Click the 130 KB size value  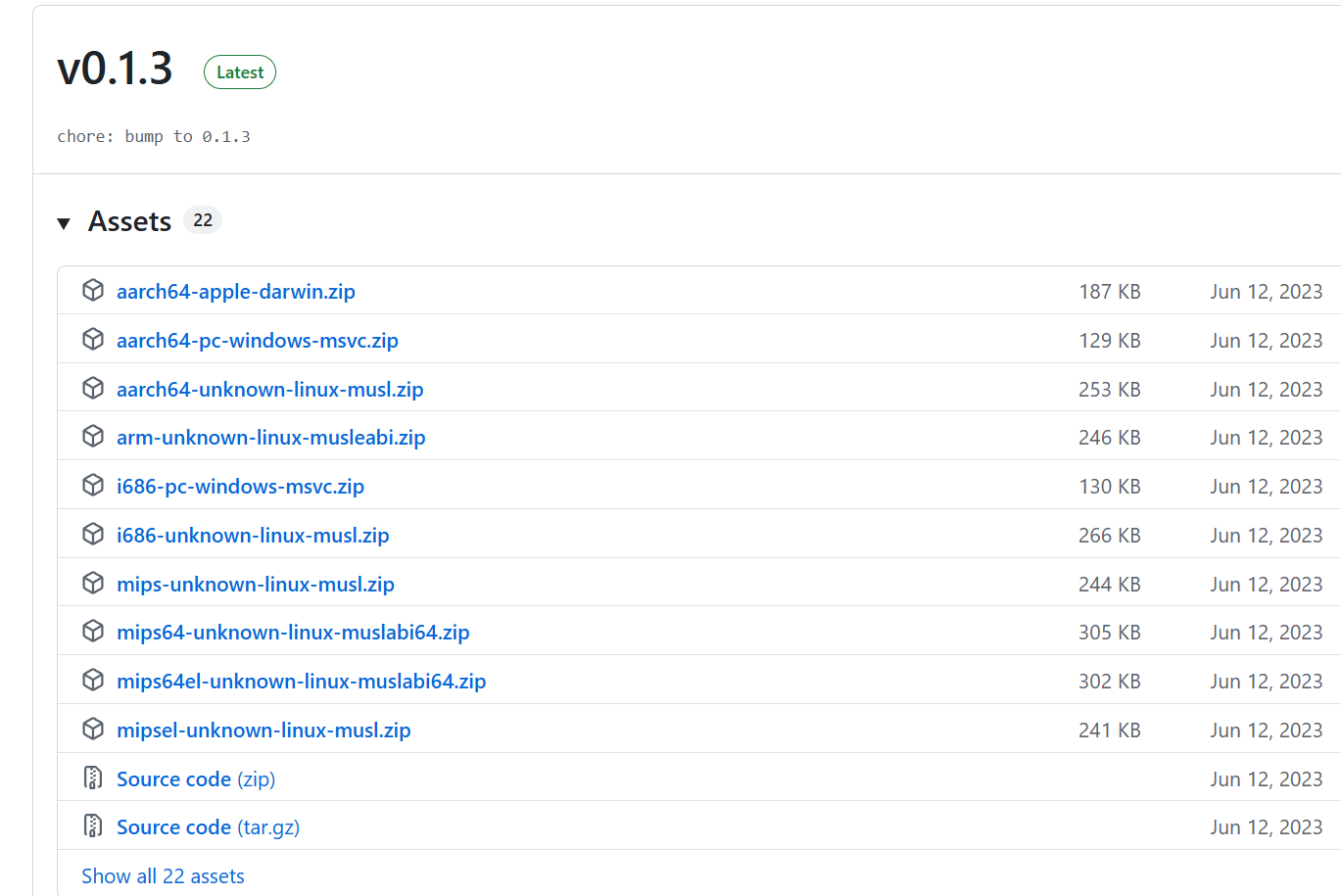click(x=1110, y=487)
